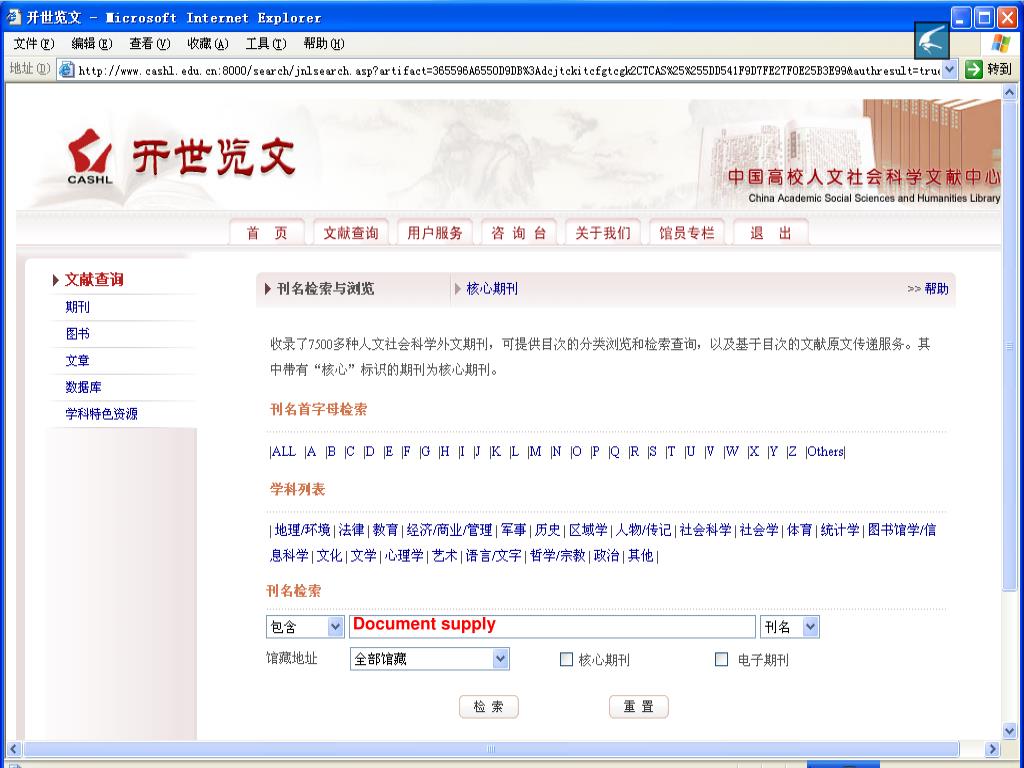Click the journal name search field
Viewport: 1024px width, 768px height.
click(552, 626)
